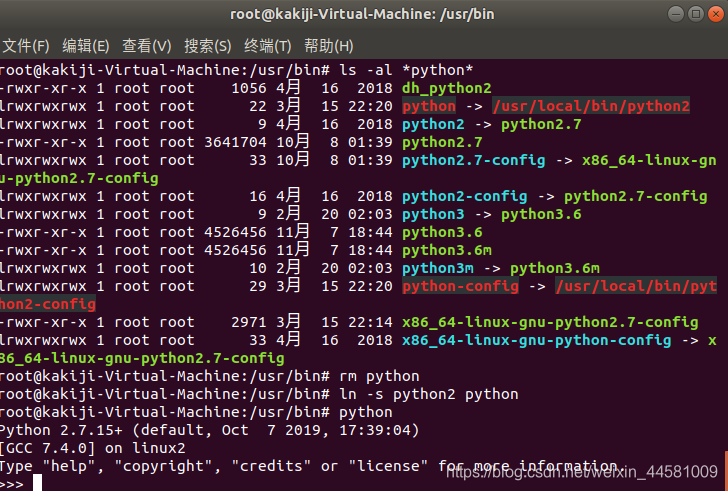Screen dimensions: 728x491
Task: Maximize the terminal window
Action: 696,14
